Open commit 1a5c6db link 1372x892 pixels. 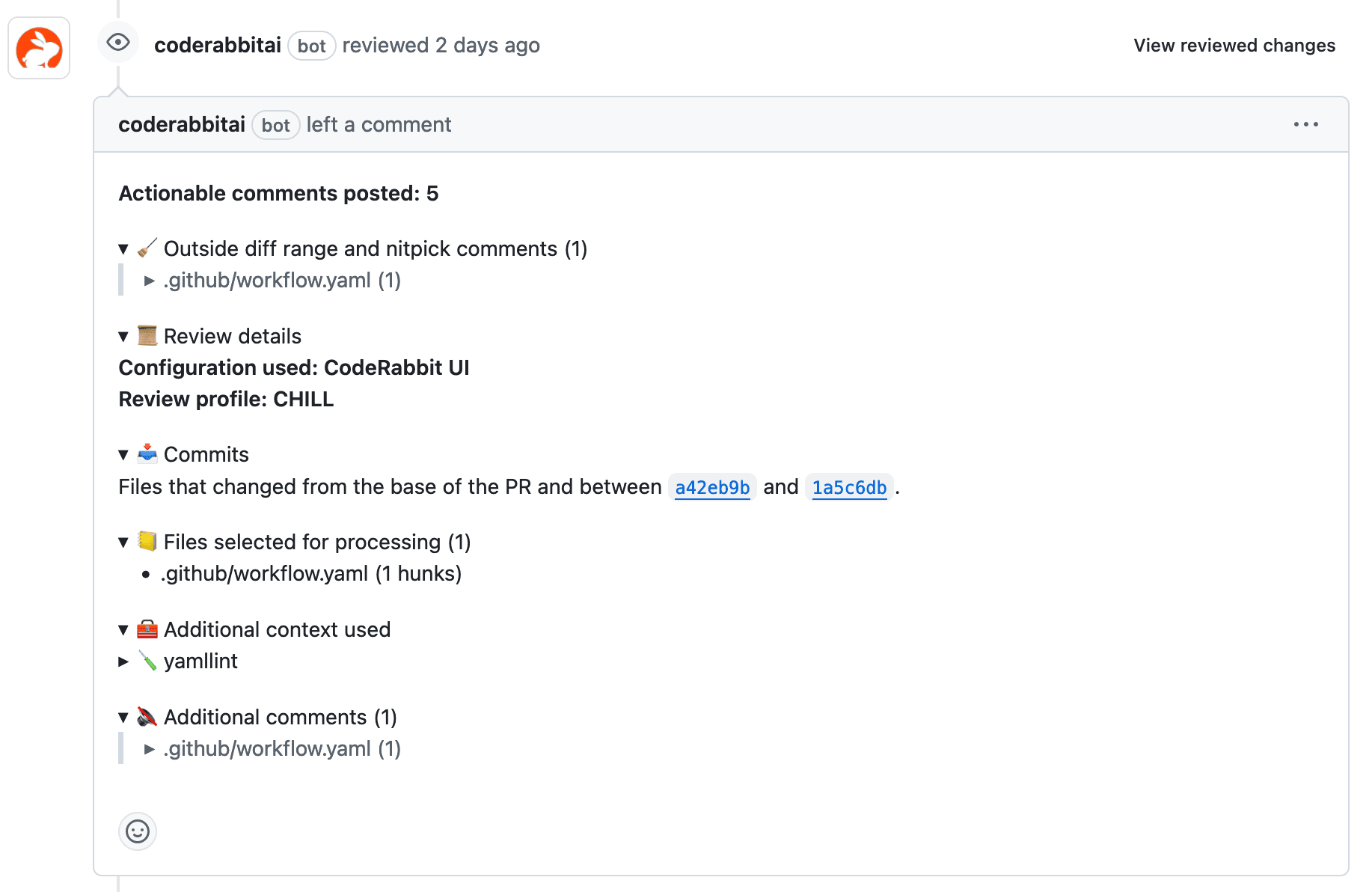tap(849, 487)
